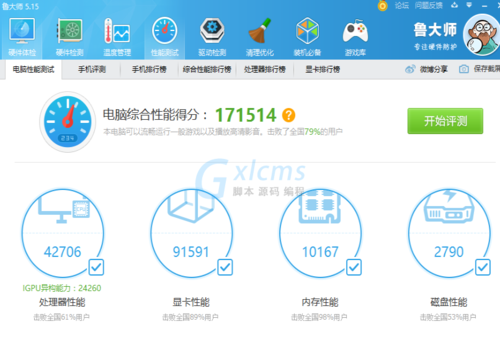This screenshot has width=500, height=360.
Task: Click the 处理器性能 label
Action: click(x=62, y=302)
